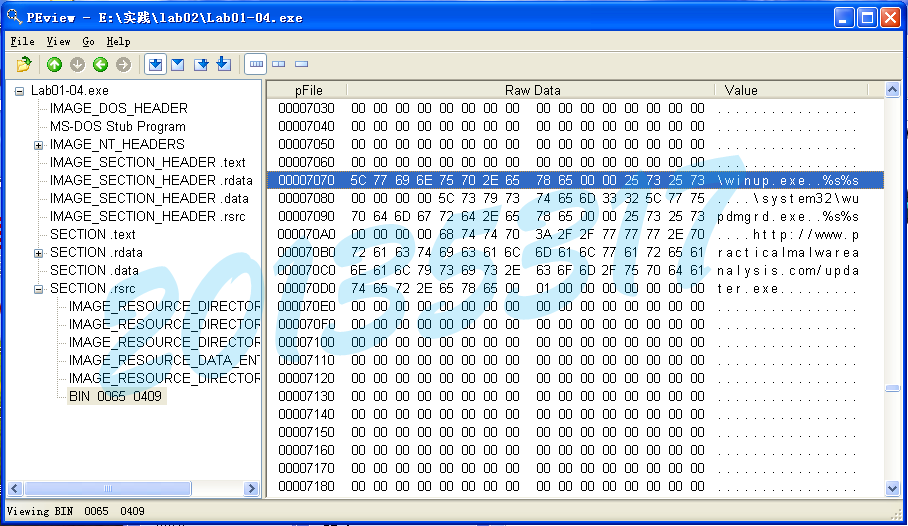Collapse the Lab01-04.exe root tree node

click(20, 91)
